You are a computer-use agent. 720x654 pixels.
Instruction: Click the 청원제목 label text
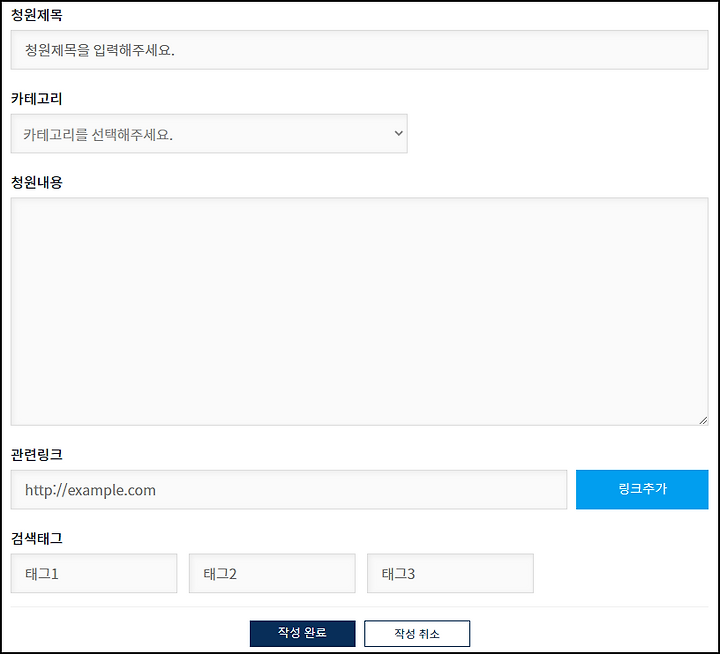coord(37,15)
